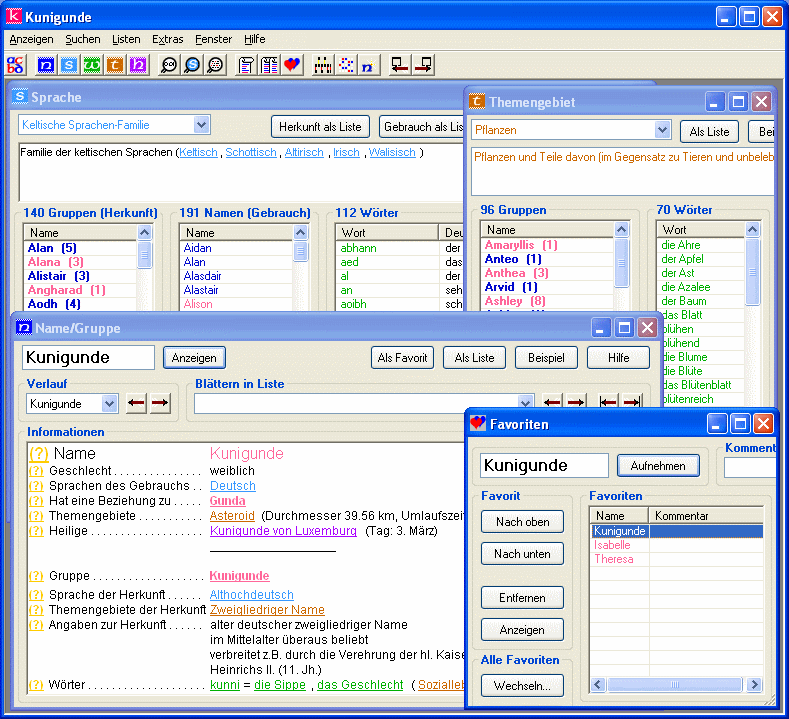Click the family tree diagram toolbar icon

click(323, 66)
